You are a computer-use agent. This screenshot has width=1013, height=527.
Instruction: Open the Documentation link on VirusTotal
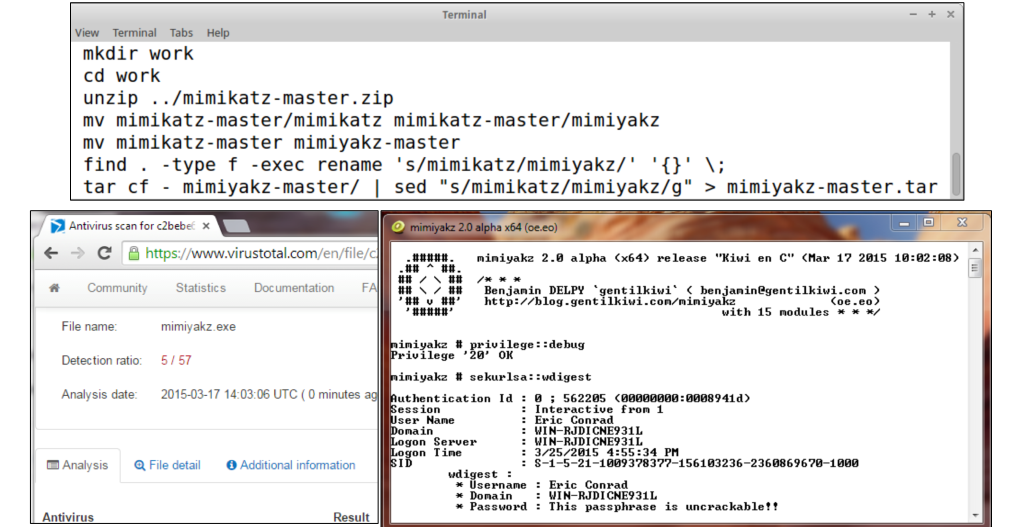click(294, 288)
